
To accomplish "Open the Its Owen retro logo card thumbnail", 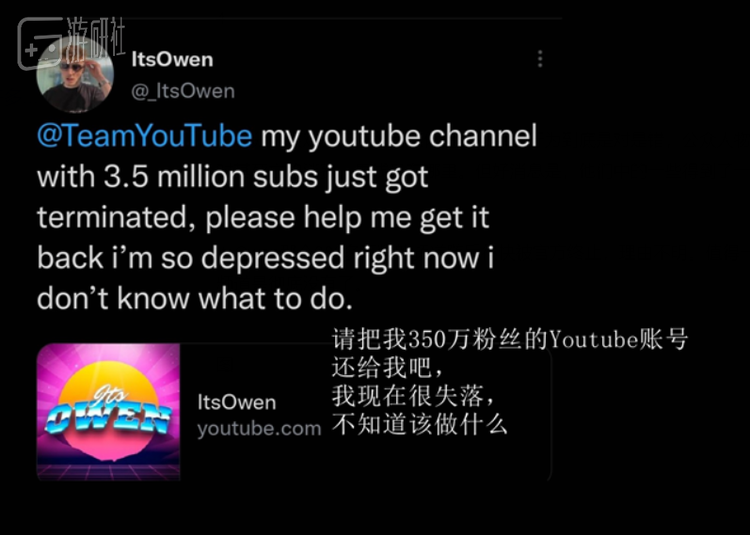I will (109, 412).
